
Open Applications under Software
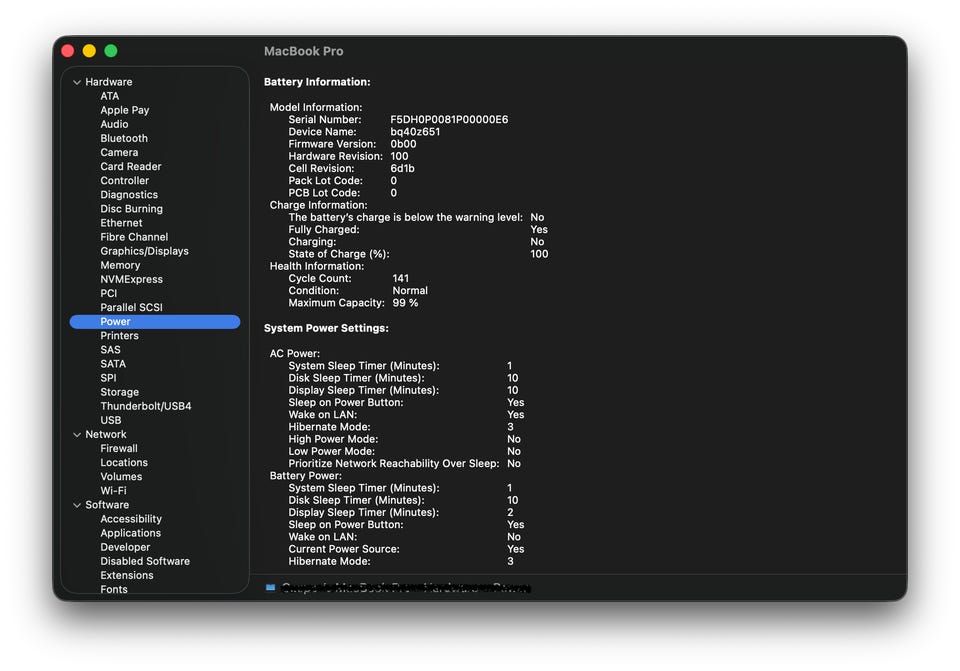[130, 533]
